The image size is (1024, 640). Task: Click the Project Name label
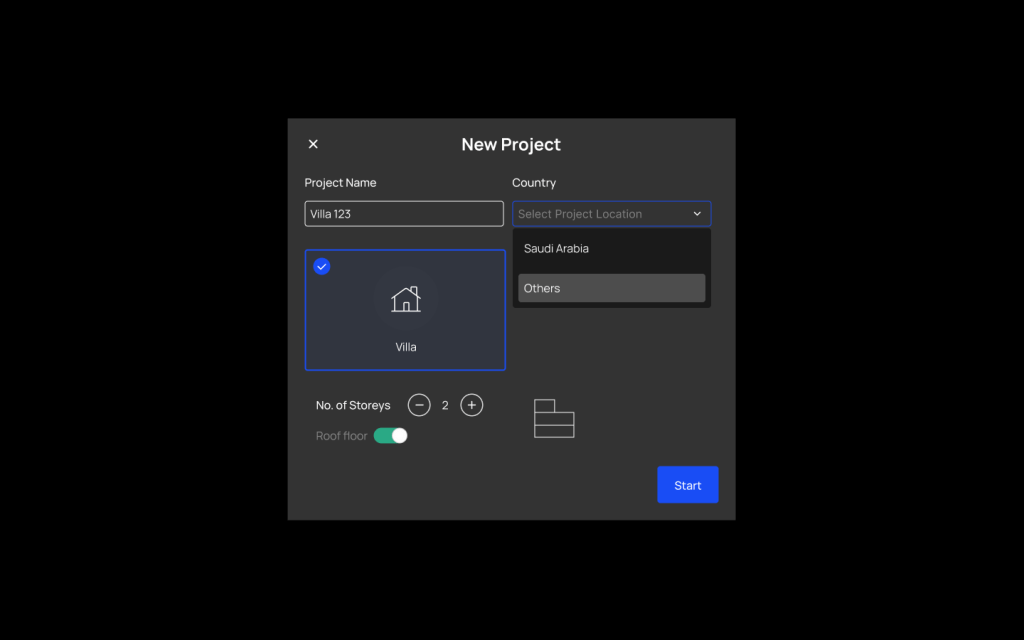[340, 183]
